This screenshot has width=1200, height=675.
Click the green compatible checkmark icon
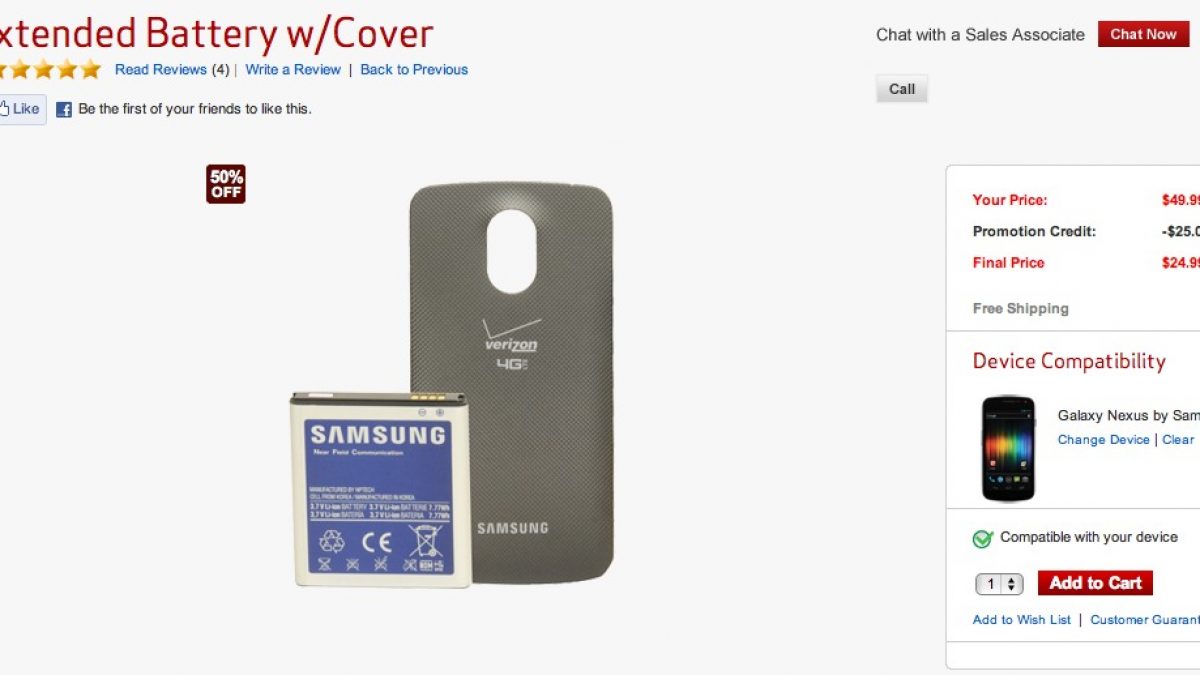[983, 539]
